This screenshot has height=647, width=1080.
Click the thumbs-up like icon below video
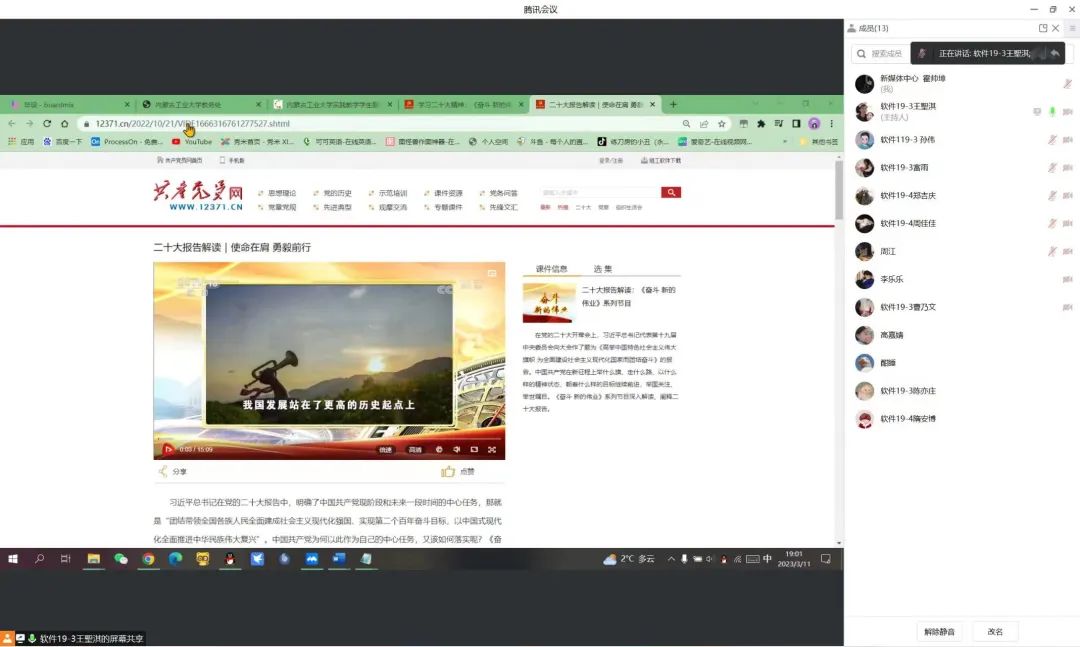tap(448, 472)
